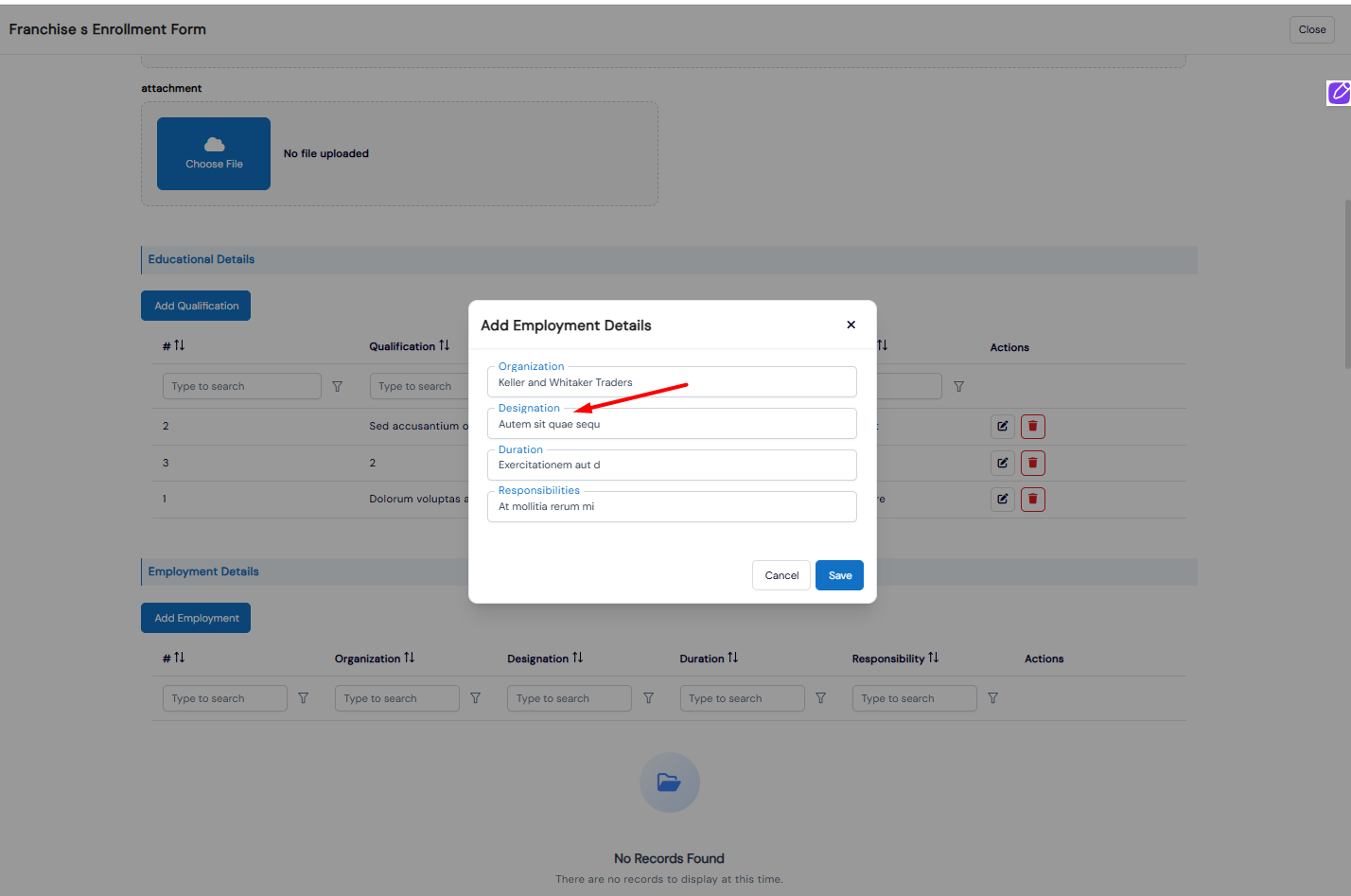Click the page vertical scrollbar
Viewport: 1351px width, 896px height.
(1347, 284)
